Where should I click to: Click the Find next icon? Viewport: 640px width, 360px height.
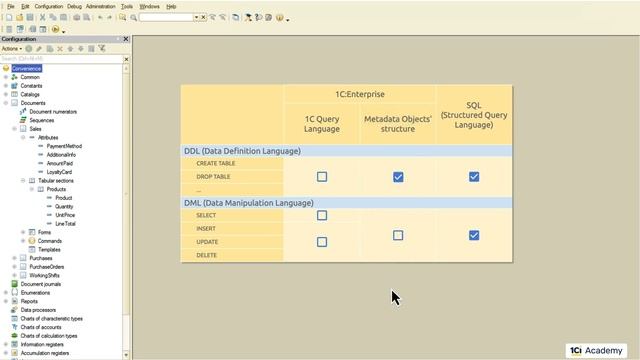coord(213,18)
